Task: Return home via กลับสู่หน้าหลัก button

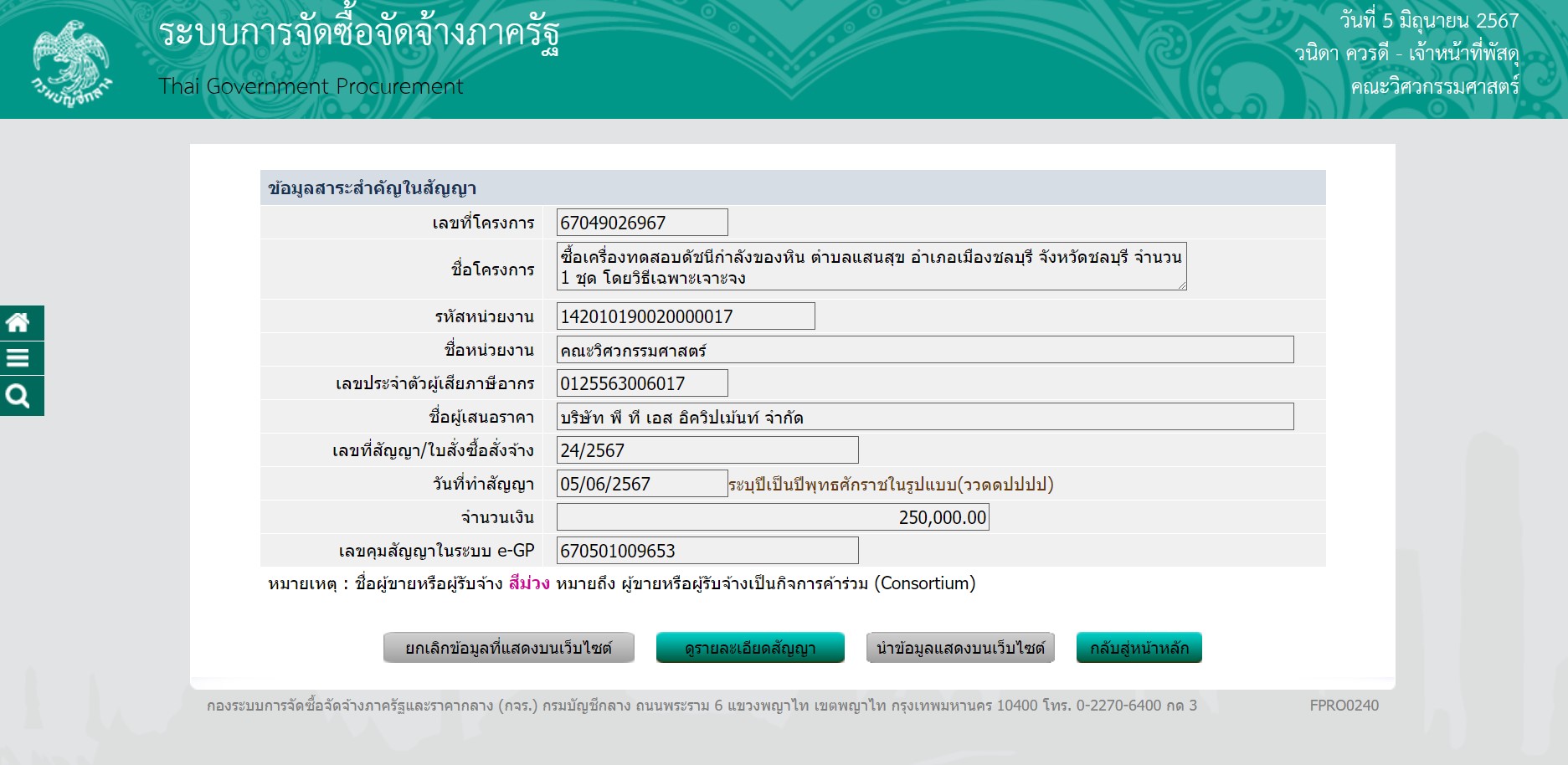Action: point(1139,648)
